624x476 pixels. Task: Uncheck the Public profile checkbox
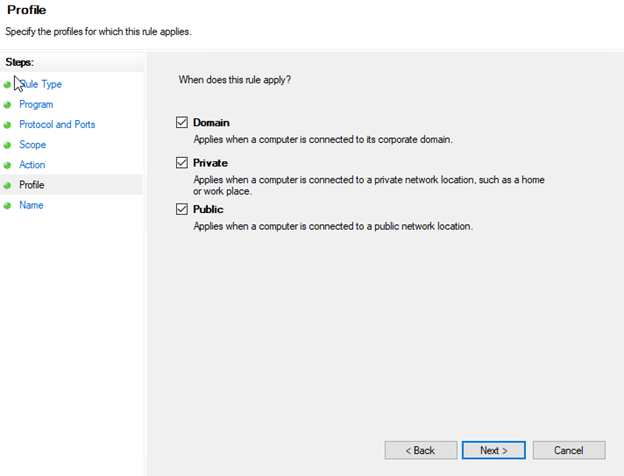pos(182,209)
